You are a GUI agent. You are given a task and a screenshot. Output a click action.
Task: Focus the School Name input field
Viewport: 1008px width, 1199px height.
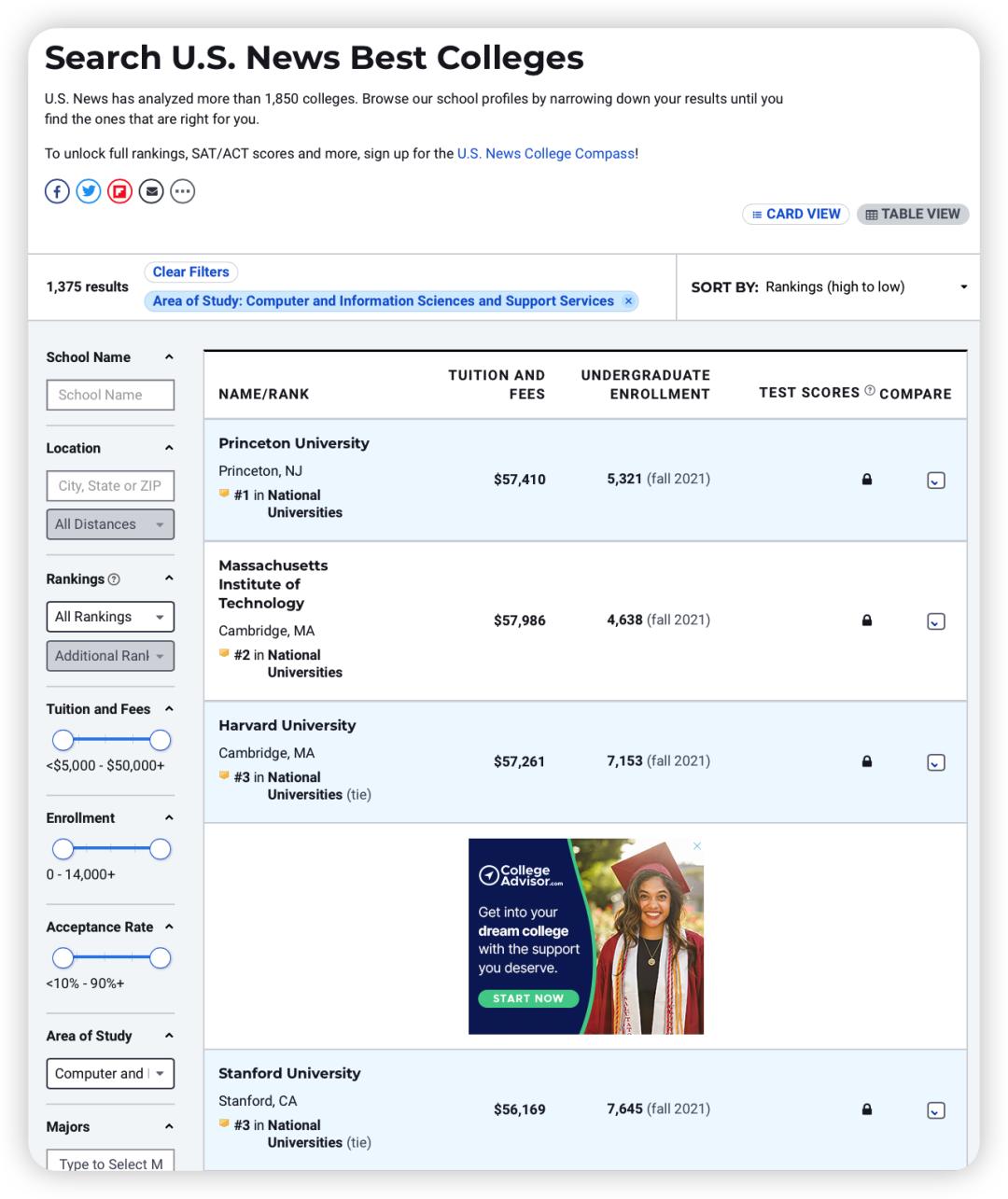[110, 395]
